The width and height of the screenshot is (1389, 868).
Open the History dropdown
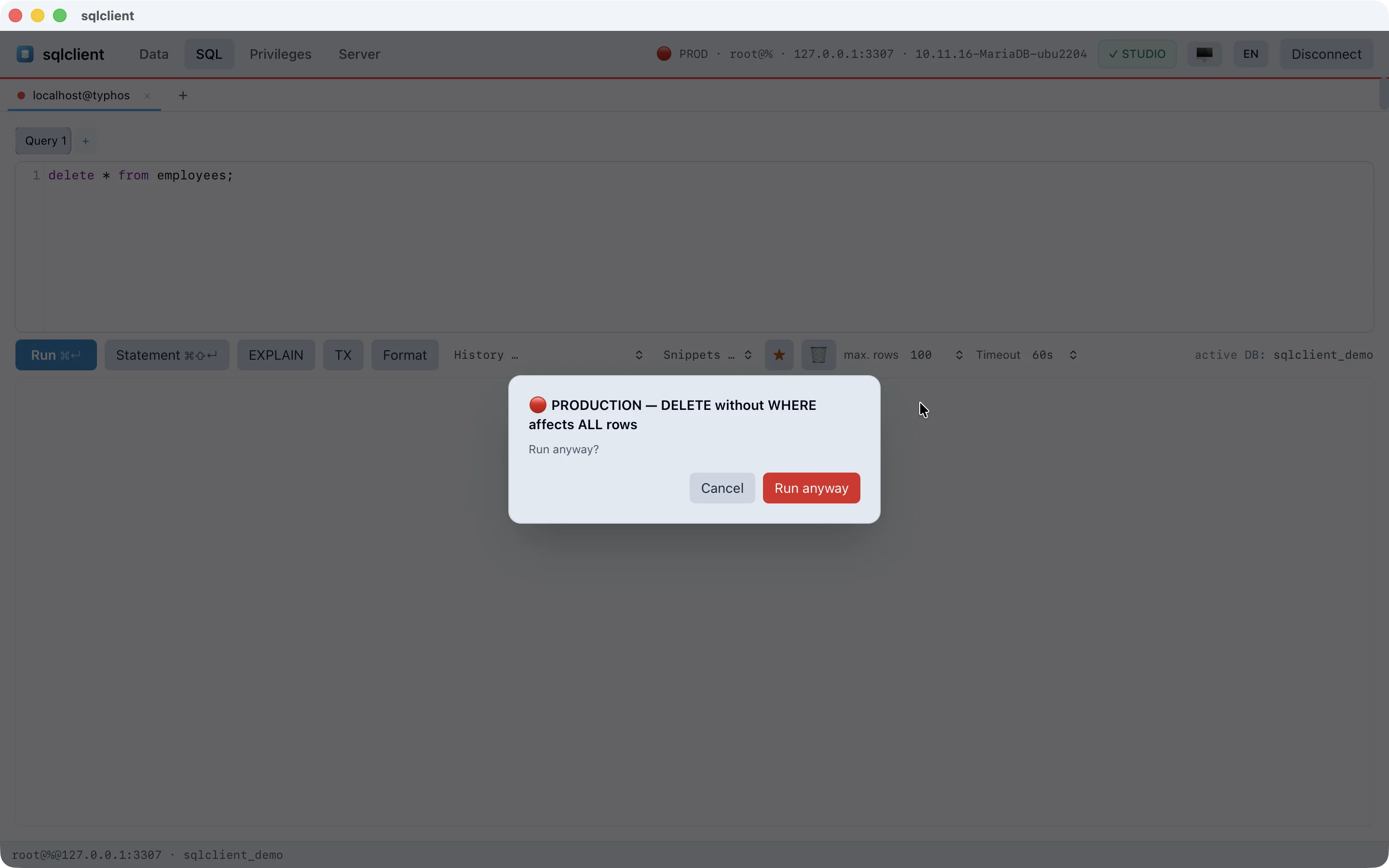tap(548, 355)
